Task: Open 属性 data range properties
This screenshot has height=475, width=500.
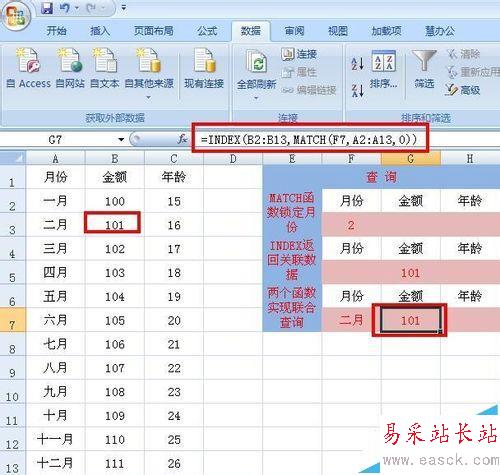Action: click(299, 72)
